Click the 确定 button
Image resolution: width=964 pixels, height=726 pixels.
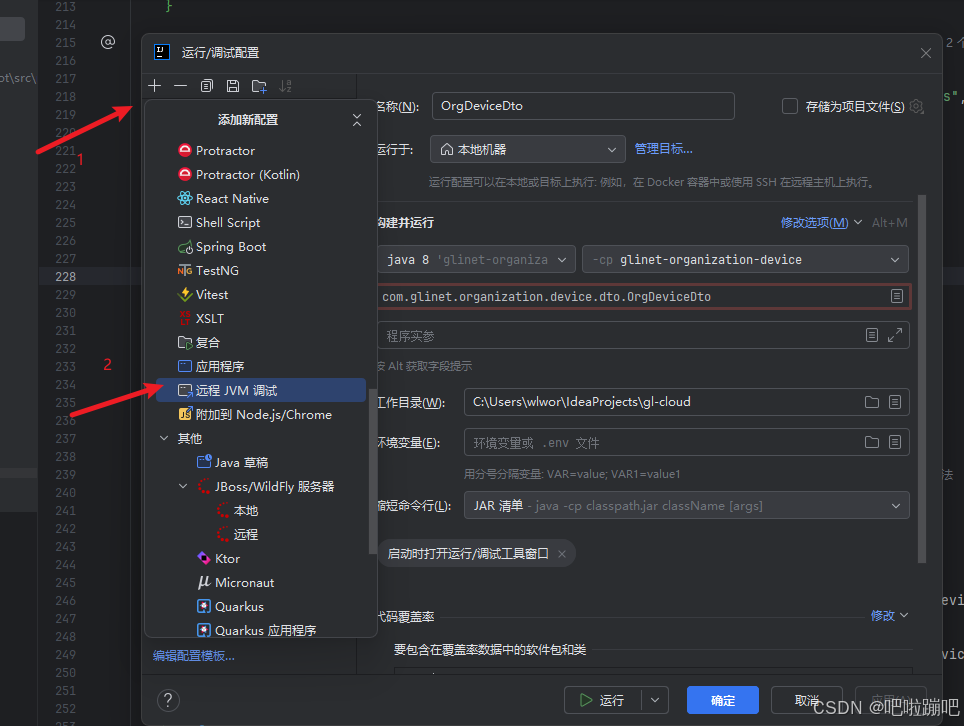[723, 700]
